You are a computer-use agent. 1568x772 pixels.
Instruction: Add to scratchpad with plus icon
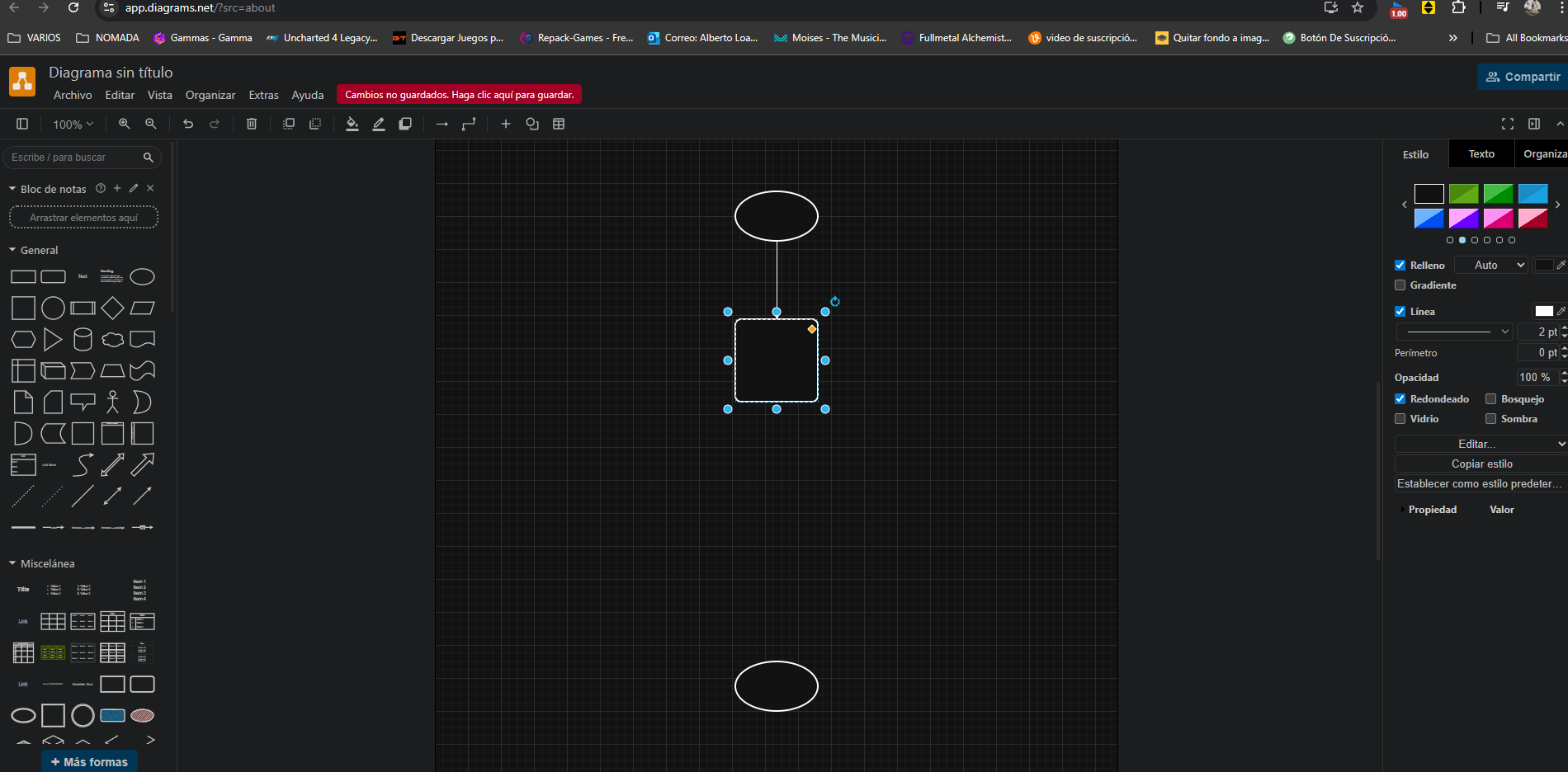[x=117, y=188]
